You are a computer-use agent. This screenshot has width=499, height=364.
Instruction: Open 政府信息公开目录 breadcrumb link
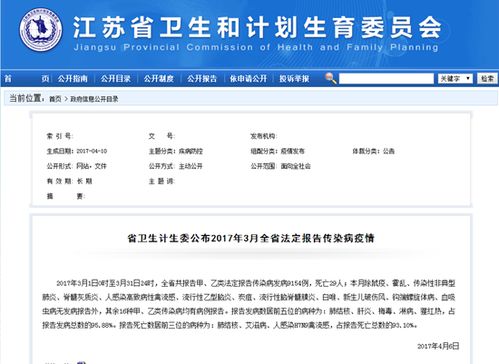94,99
